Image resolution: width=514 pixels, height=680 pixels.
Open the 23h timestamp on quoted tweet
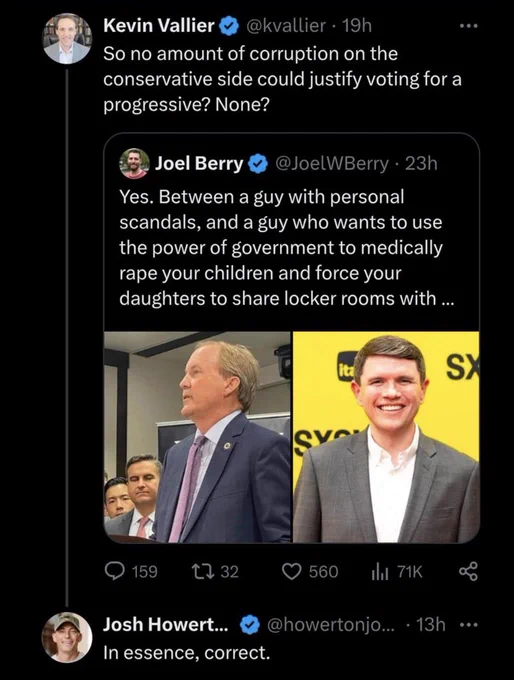[x=421, y=164]
